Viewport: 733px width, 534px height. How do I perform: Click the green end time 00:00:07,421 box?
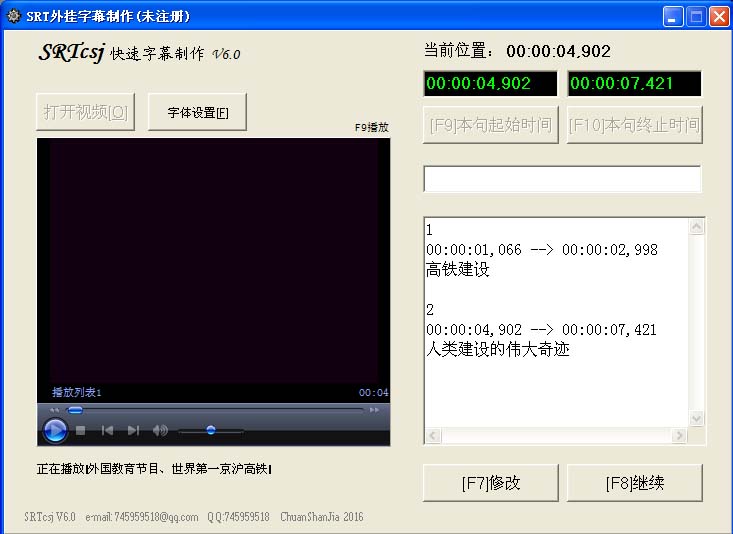[634, 84]
